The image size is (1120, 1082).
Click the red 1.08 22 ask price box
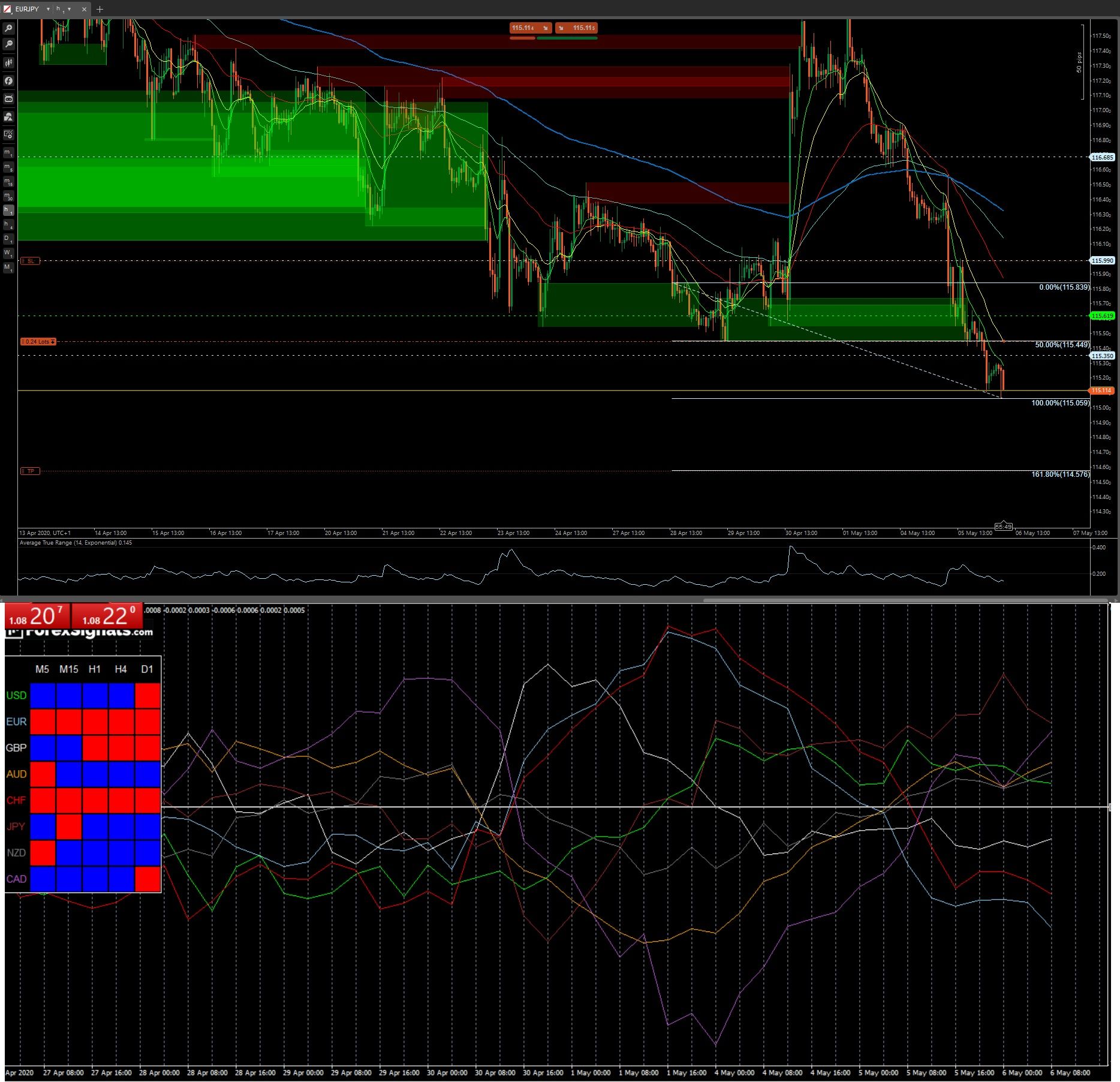[107, 616]
